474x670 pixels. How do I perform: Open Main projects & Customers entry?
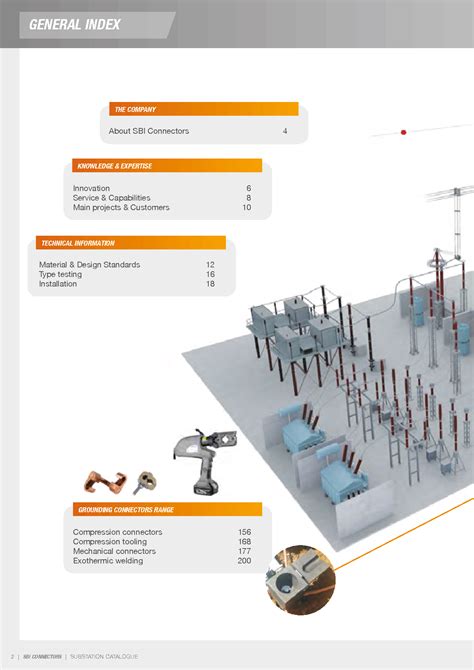[121, 207]
